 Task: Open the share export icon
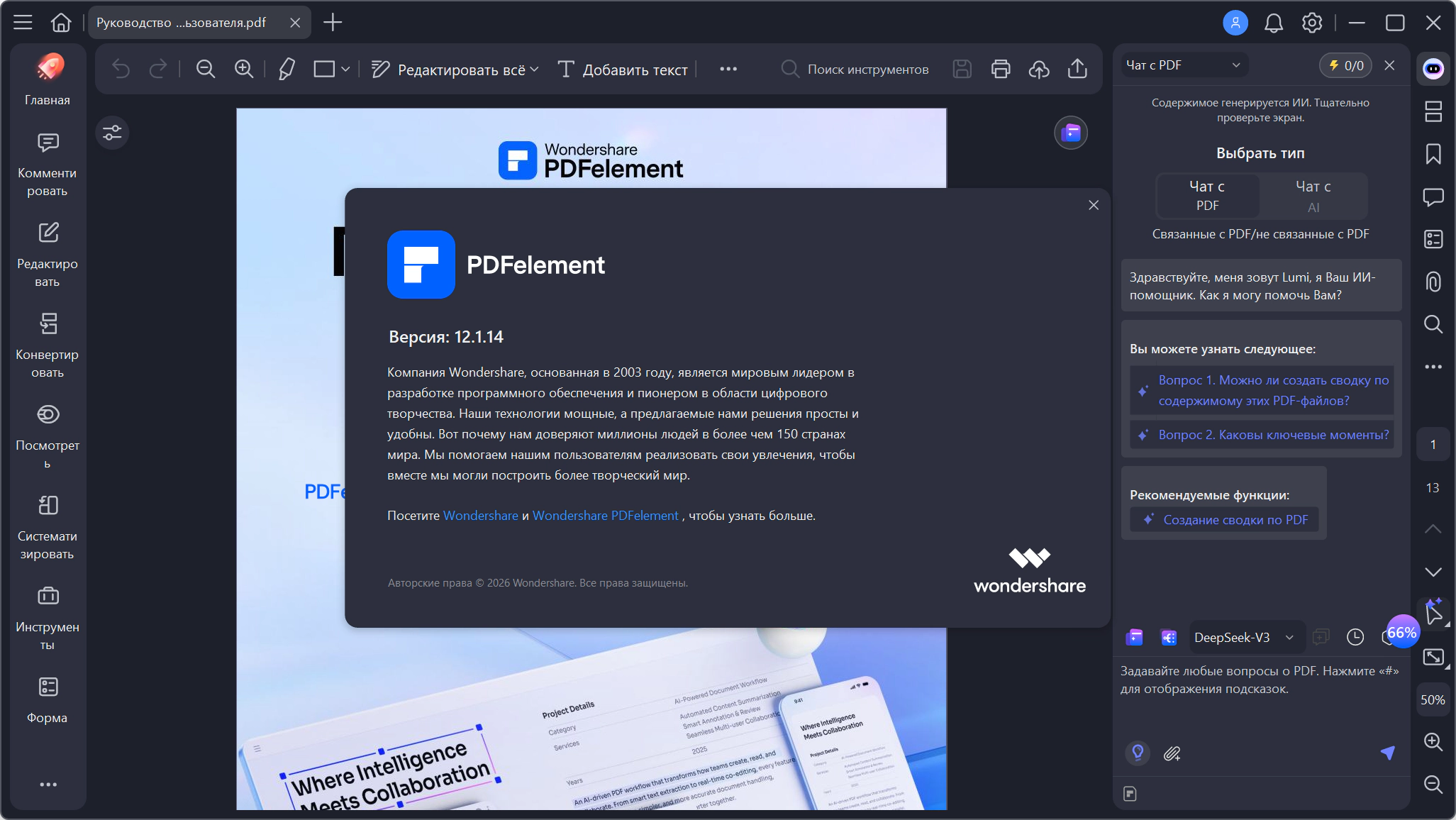coord(1077,69)
